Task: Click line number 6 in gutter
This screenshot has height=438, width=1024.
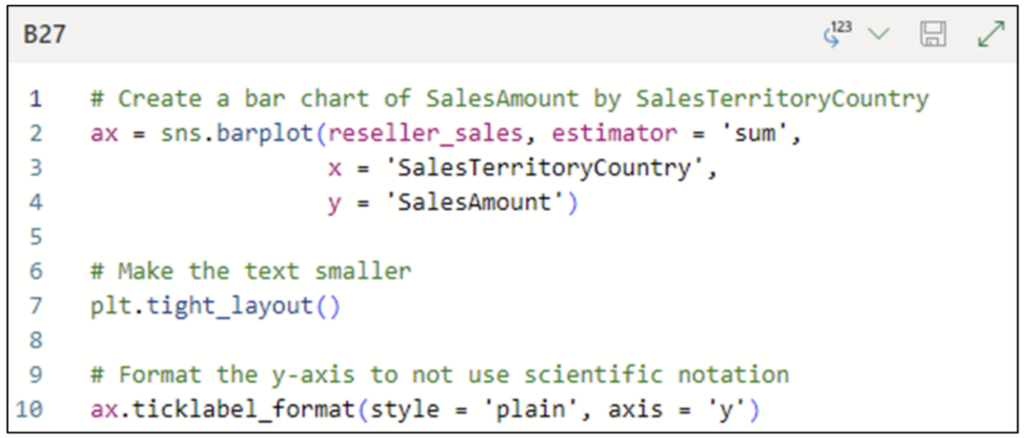Action: point(35,272)
